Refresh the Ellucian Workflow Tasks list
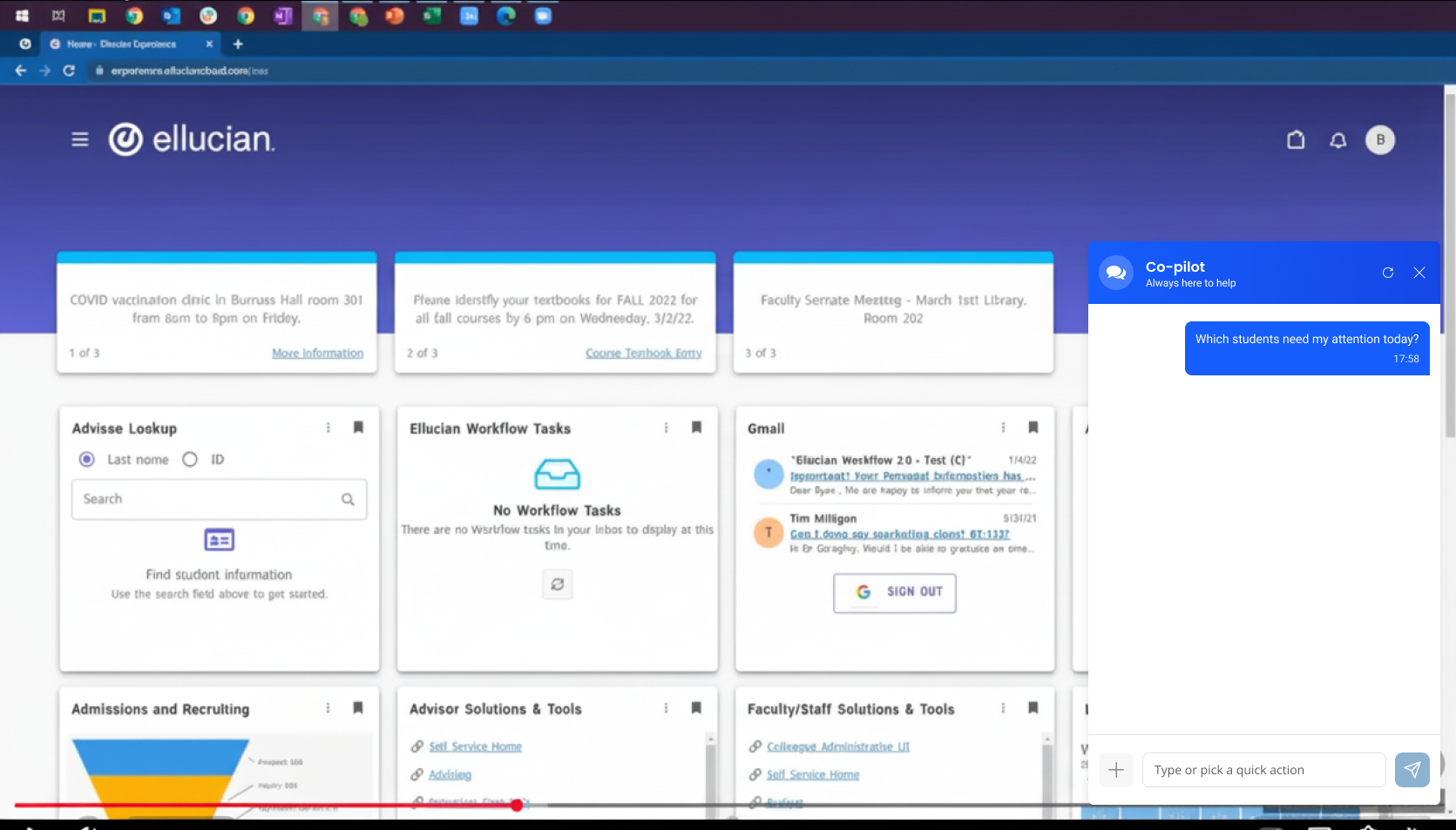Viewport: 1456px width, 830px height. click(x=558, y=584)
